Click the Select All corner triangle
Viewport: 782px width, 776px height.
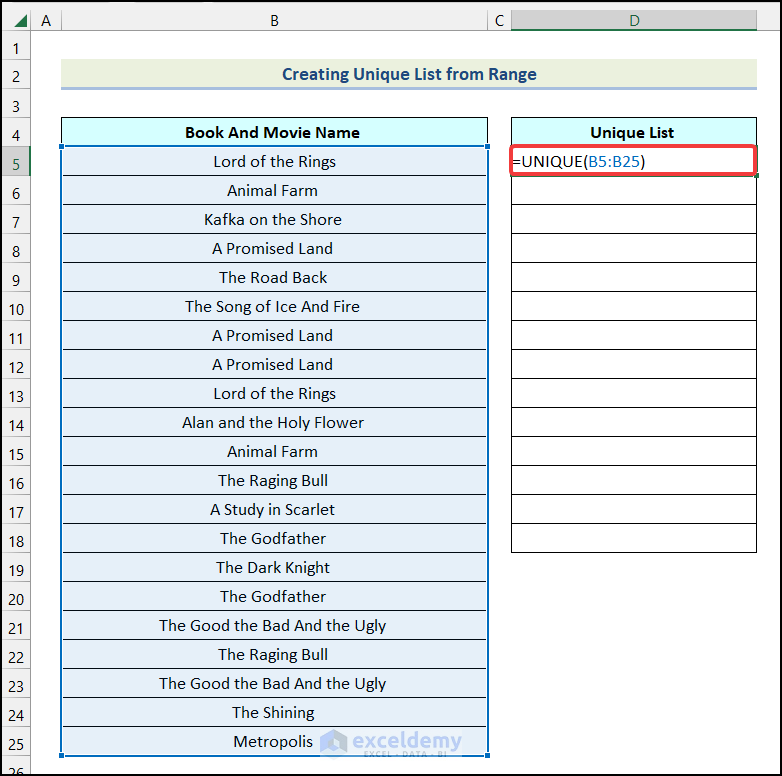coord(17,21)
